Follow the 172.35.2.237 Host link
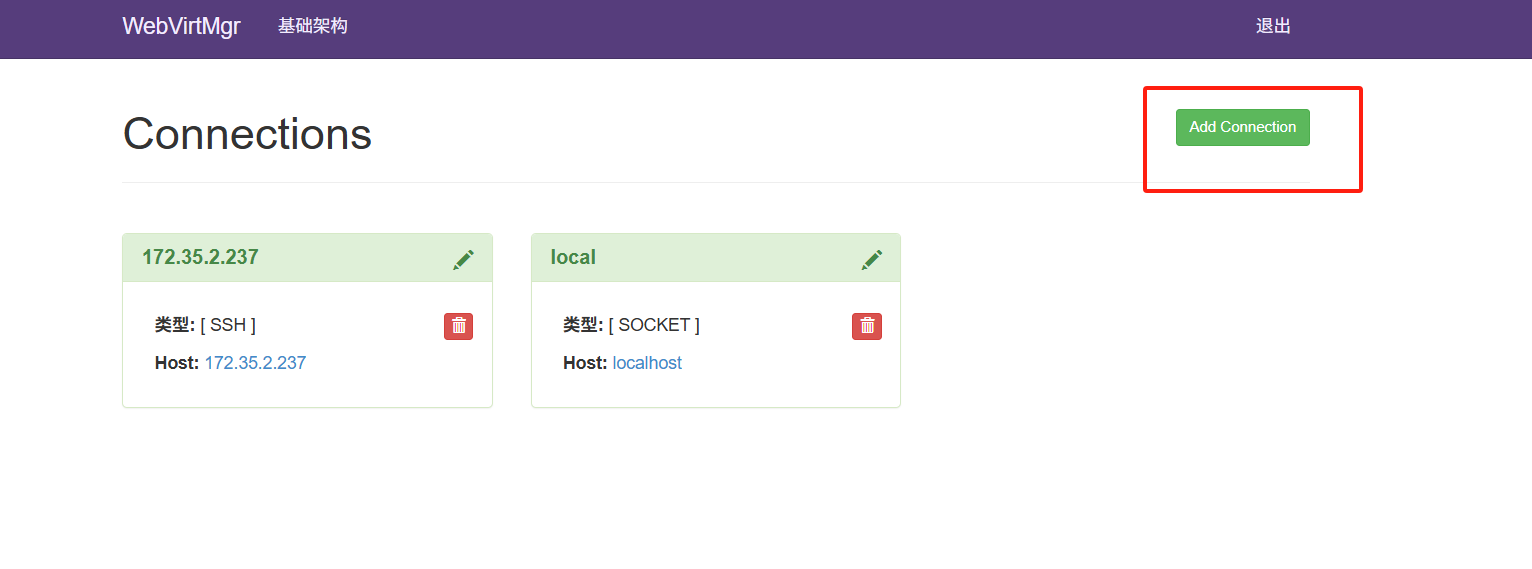This screenshot has width=1532, height=569. point(255,363)
